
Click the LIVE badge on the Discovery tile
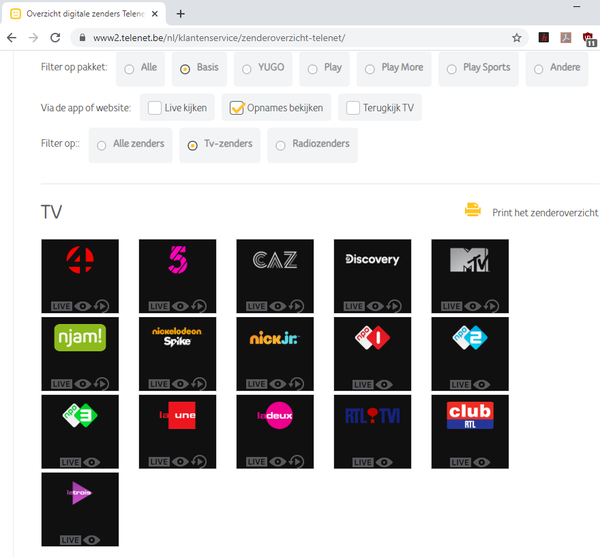click(x=354, y=306)
